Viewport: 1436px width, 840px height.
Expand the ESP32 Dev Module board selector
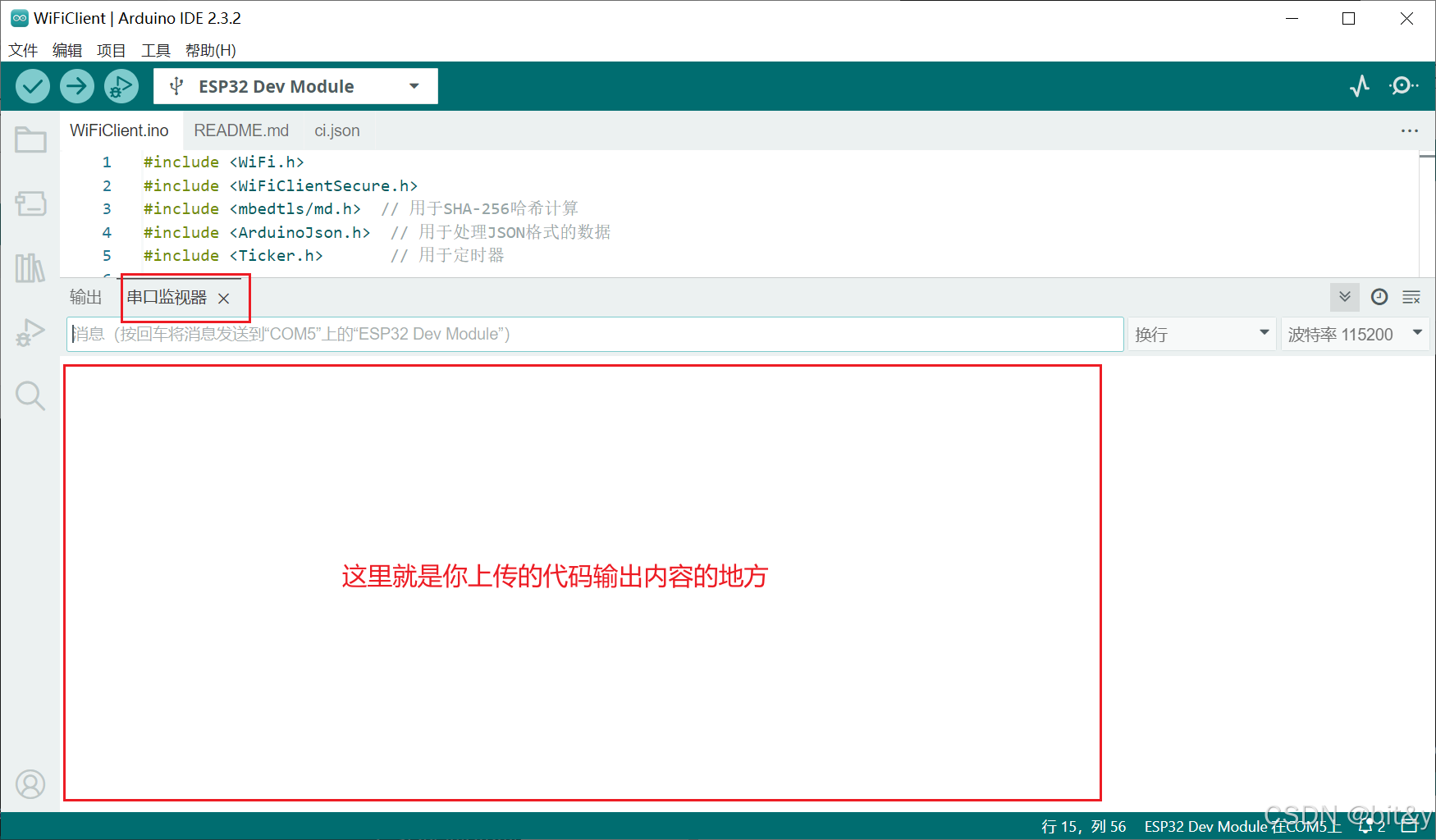click(x=295, y=86)
